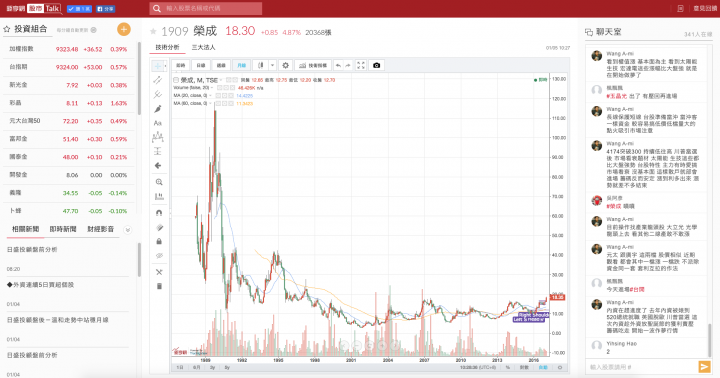This screenshot has height=378, width=720.
Task: Set chart range to 5y
Action: pyautogui.click(x=227, y=367)
